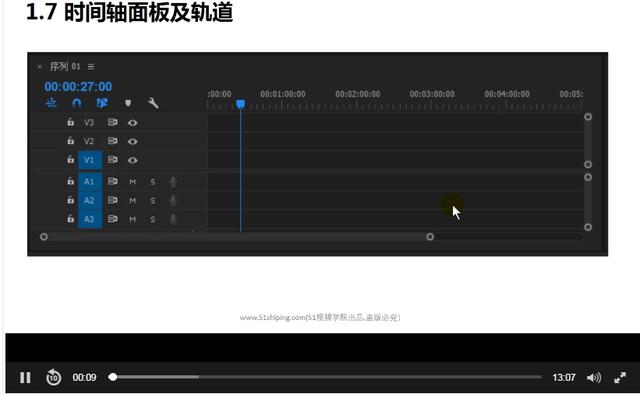
Task: Hide track V3 with eye icon
Action: pos(132,122)
